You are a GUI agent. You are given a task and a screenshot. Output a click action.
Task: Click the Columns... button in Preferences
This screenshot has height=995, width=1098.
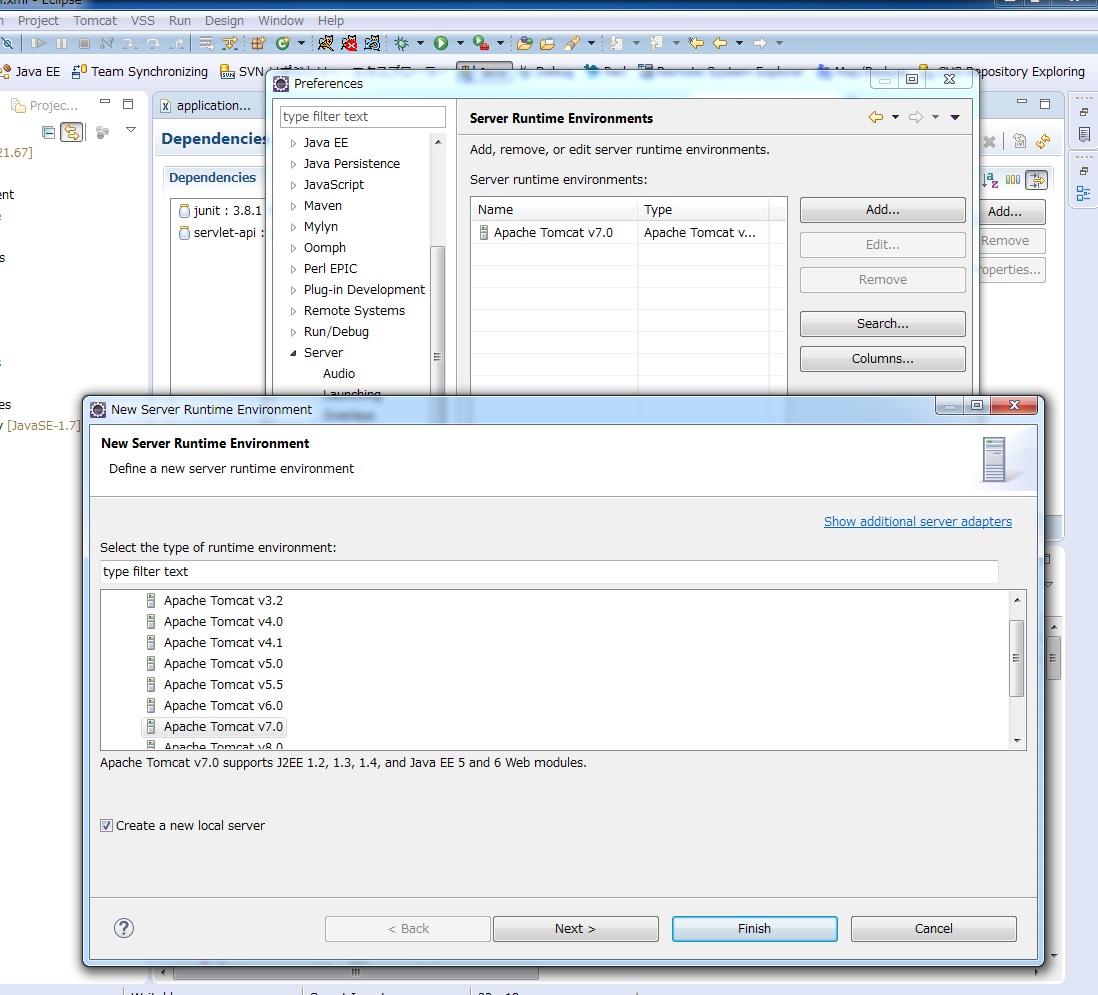click(882, 359)
